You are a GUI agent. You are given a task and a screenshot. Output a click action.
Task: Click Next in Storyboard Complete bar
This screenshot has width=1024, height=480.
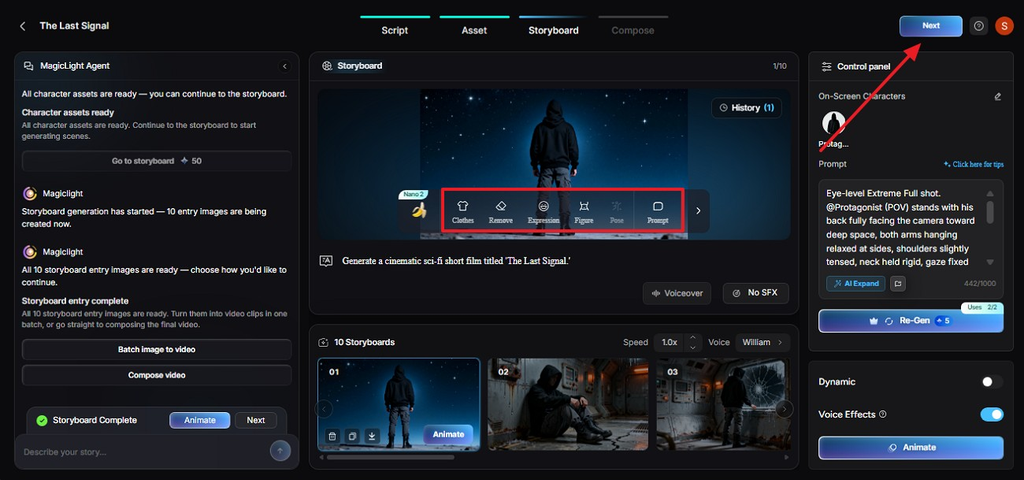pyautogui.click(x=255, y=421)
